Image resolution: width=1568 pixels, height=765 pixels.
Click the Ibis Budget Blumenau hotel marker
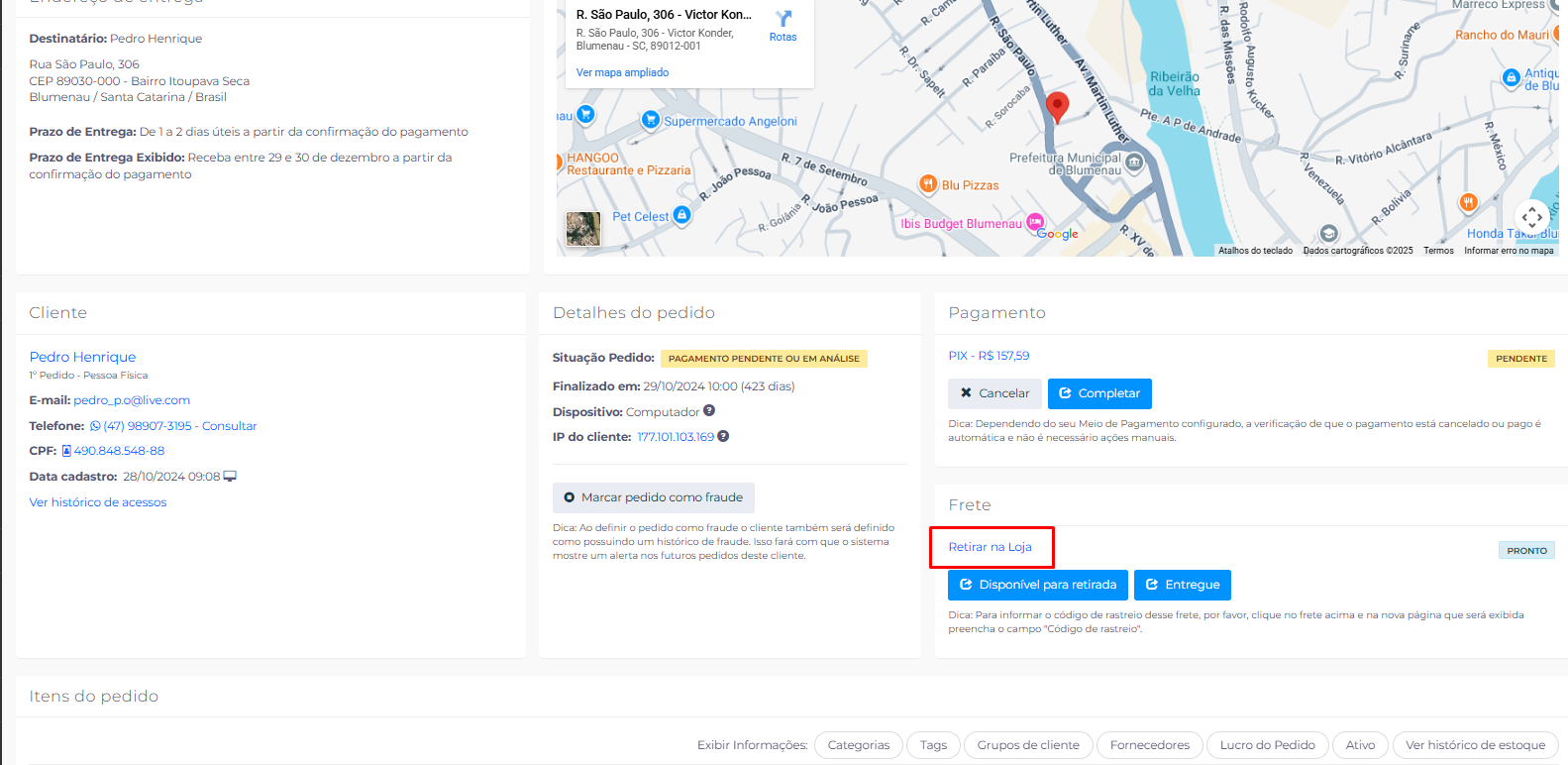point(1034,222)
